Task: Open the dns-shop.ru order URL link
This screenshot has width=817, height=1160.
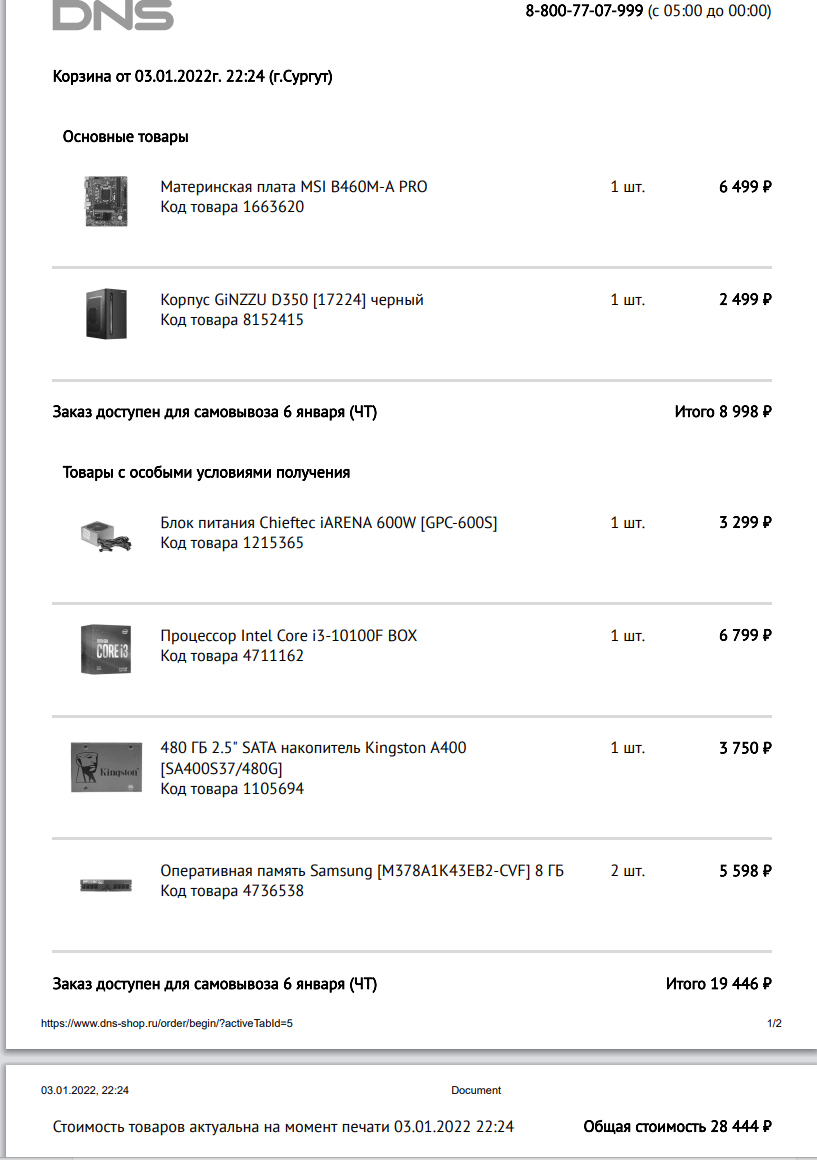Action: 166,1024
